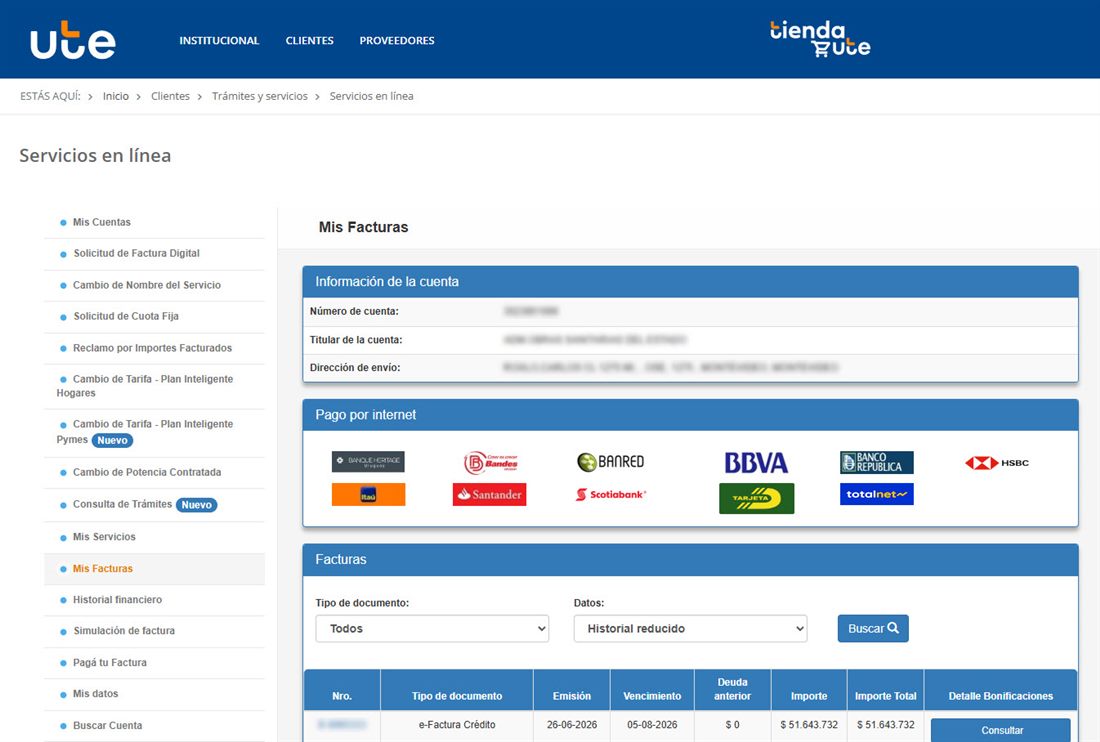The height and width of the screenshot is (742, 1100).
Task: Sort by Nro. column header
Action: coord(342,689)
